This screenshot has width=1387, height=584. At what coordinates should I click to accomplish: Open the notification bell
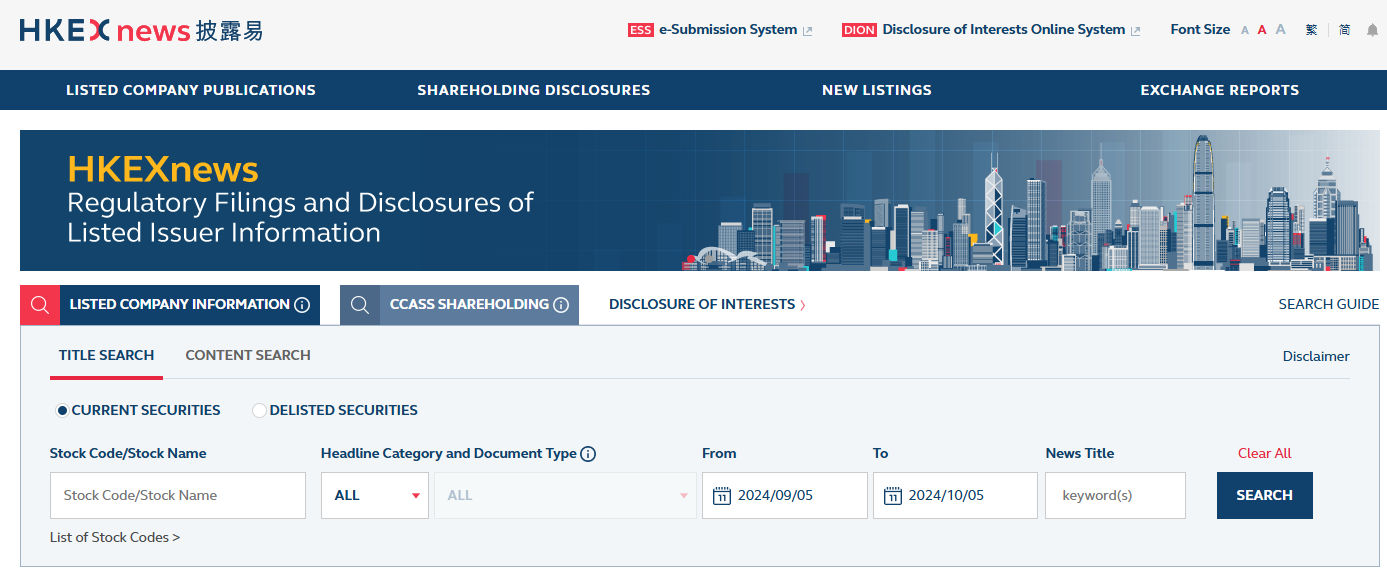(x=1372, y=30)
